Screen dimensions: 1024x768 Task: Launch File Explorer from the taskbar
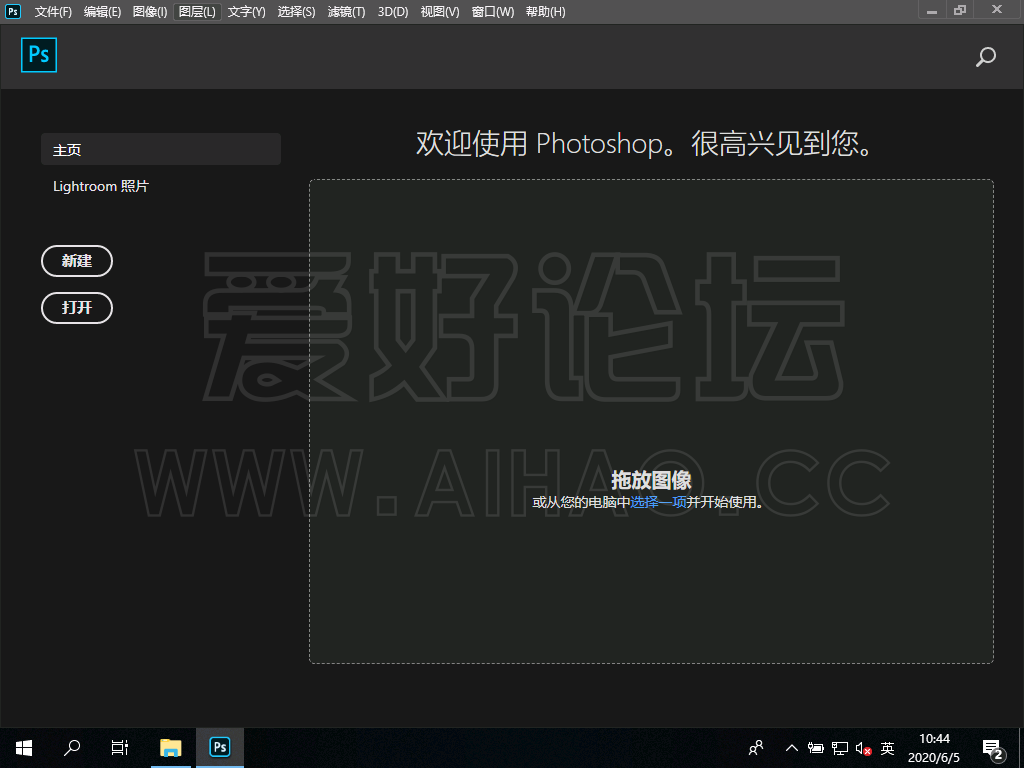(x=171, y=747)
